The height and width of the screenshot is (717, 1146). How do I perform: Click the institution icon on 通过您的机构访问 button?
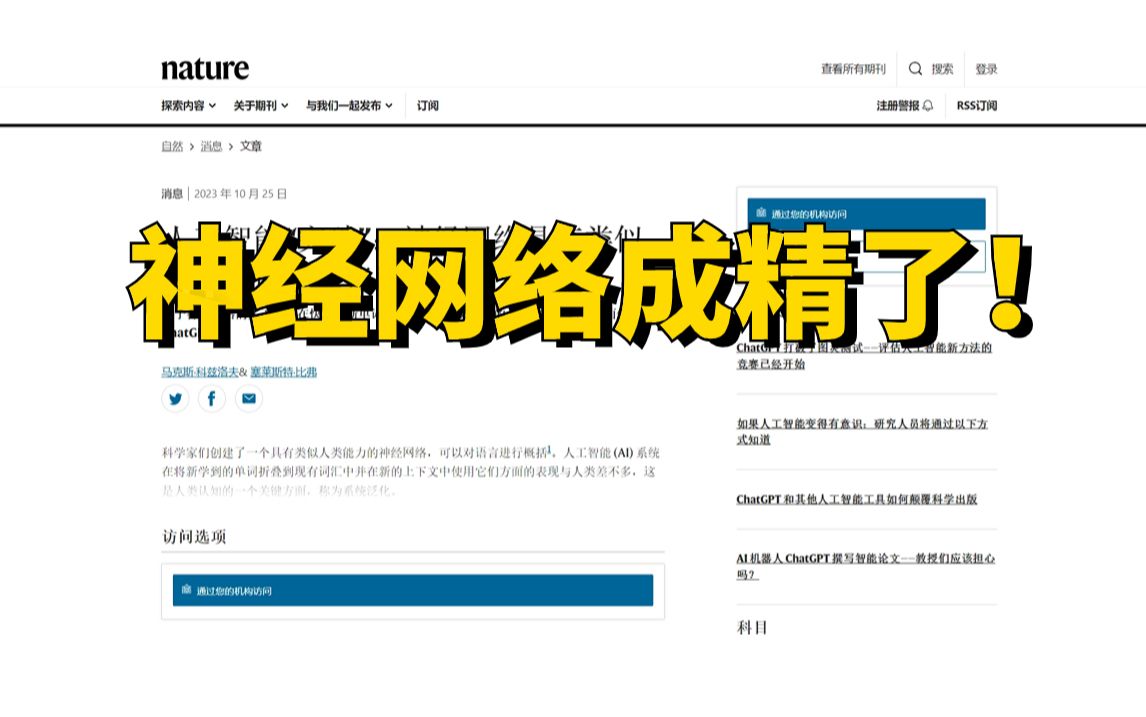(x=185, y=590)
